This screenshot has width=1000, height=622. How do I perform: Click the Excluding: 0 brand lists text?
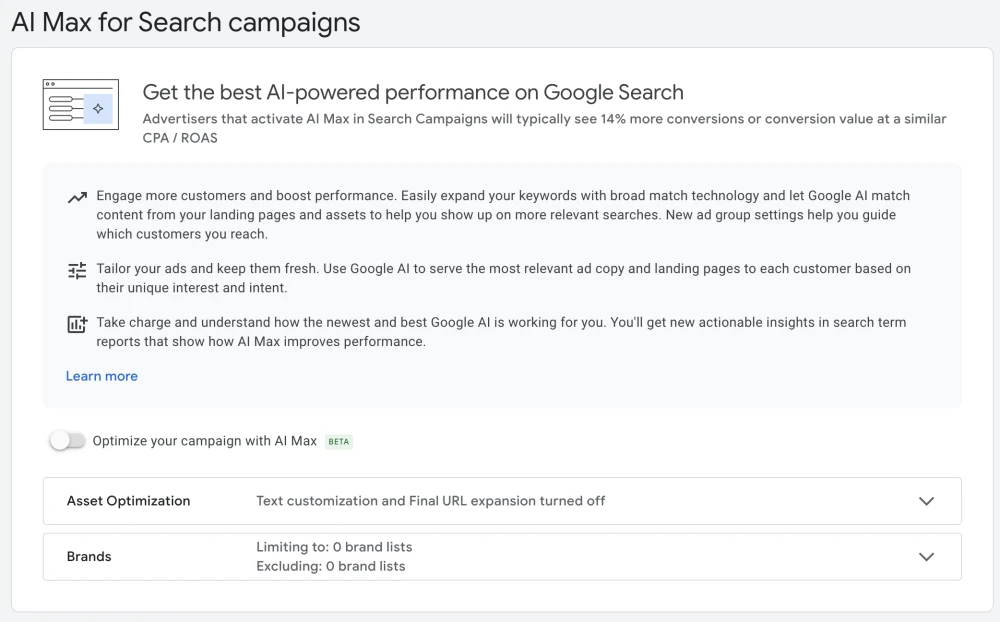coord(330,566)
